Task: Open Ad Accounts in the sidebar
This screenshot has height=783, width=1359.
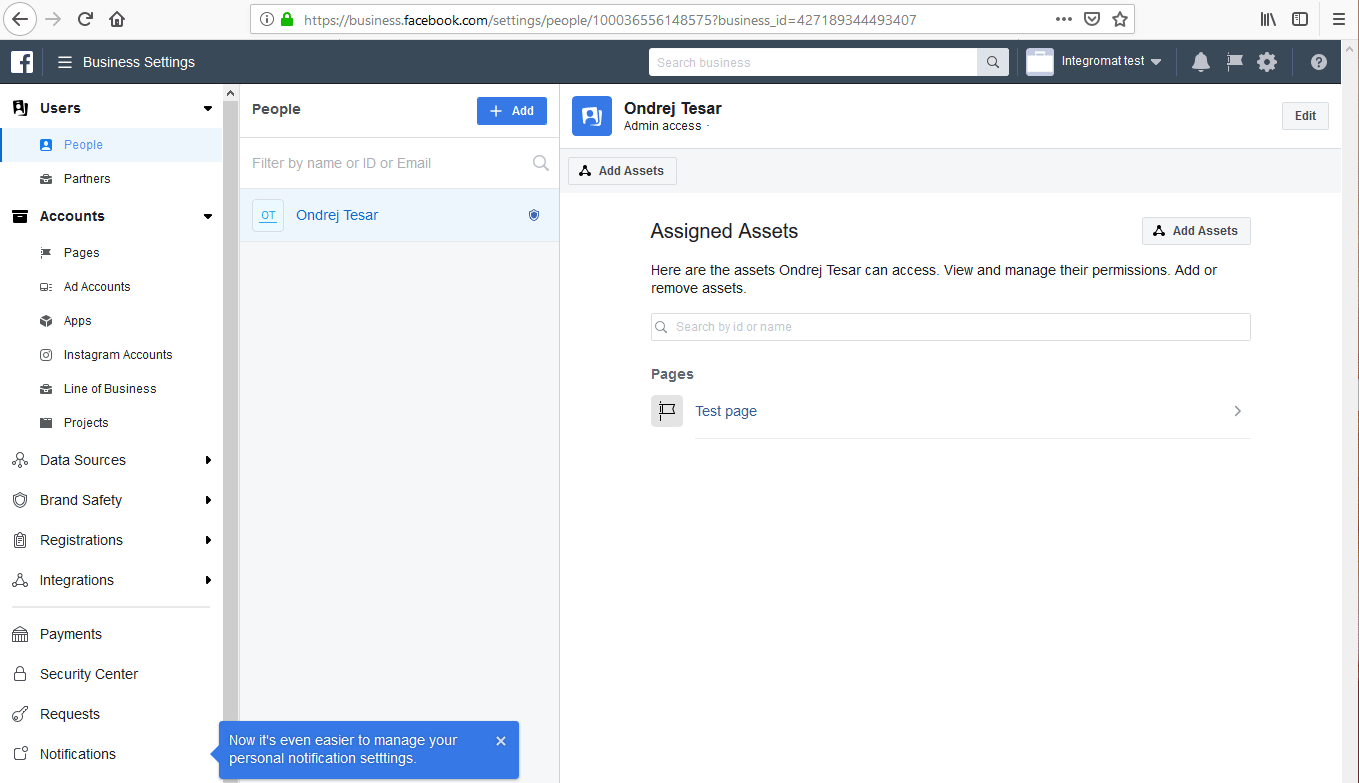Action: [97, 287]
